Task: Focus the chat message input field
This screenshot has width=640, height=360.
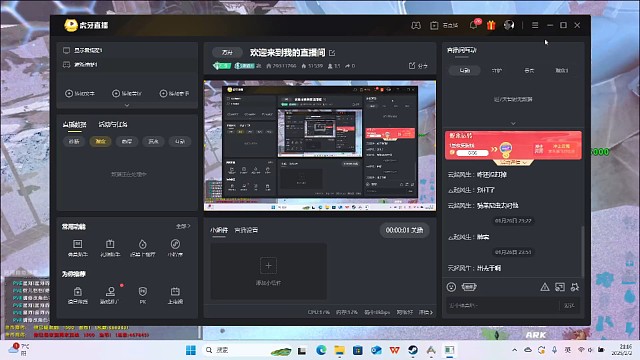Action: [x=502, y=305]
